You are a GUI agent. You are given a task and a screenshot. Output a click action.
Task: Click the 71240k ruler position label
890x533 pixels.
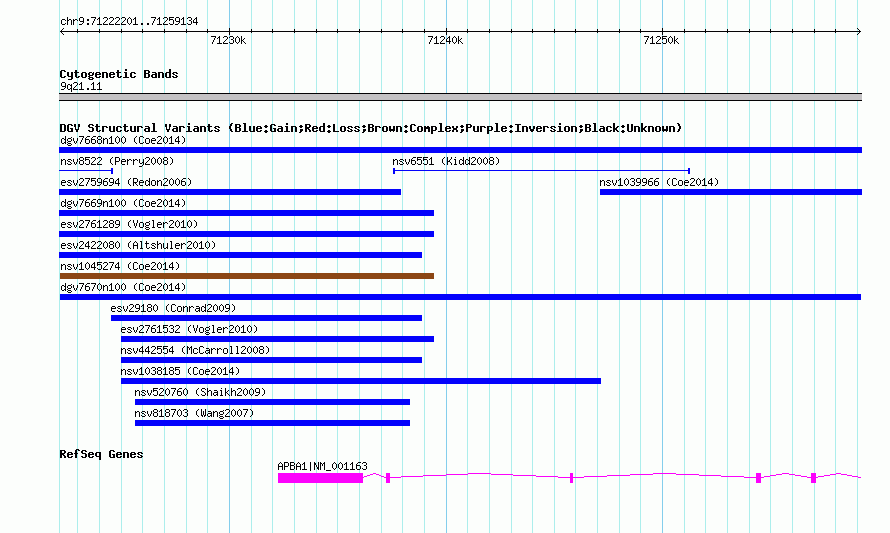click(445, 40)
